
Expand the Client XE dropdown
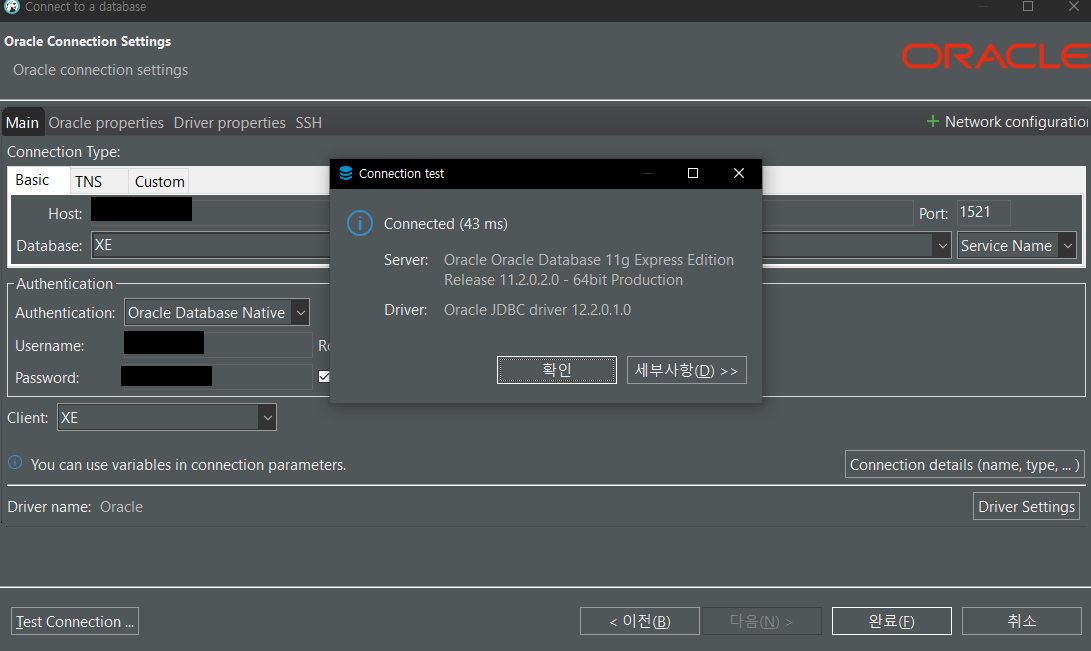tap(267, 418)
